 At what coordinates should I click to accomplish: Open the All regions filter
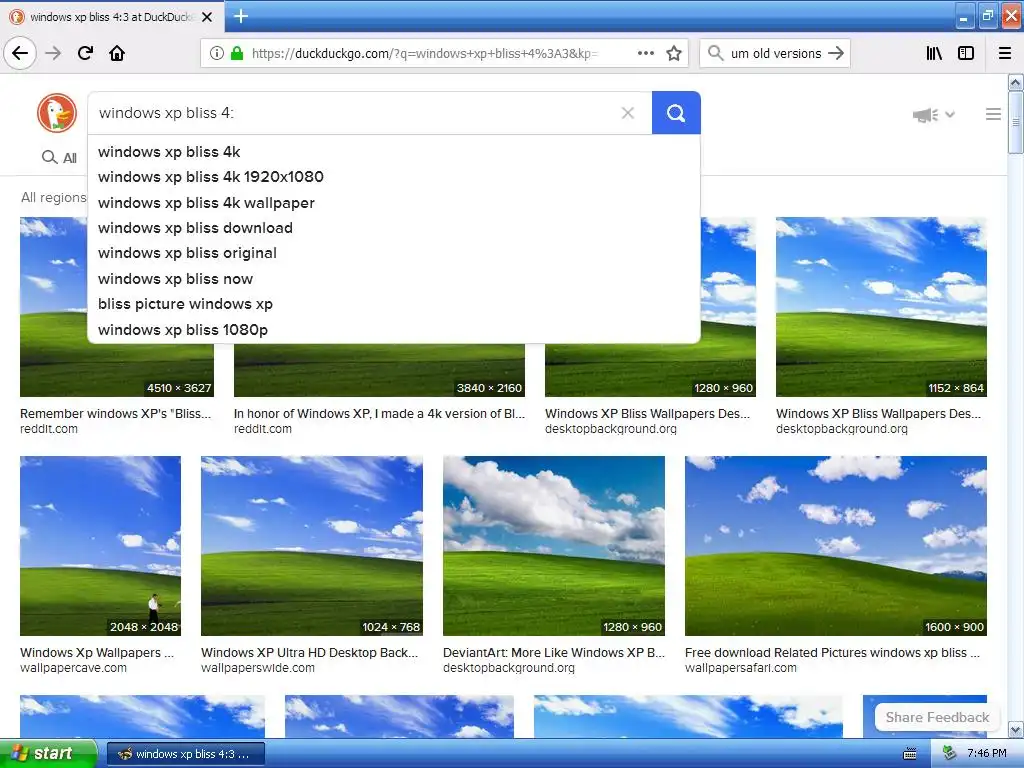click(x=54, y=197)
